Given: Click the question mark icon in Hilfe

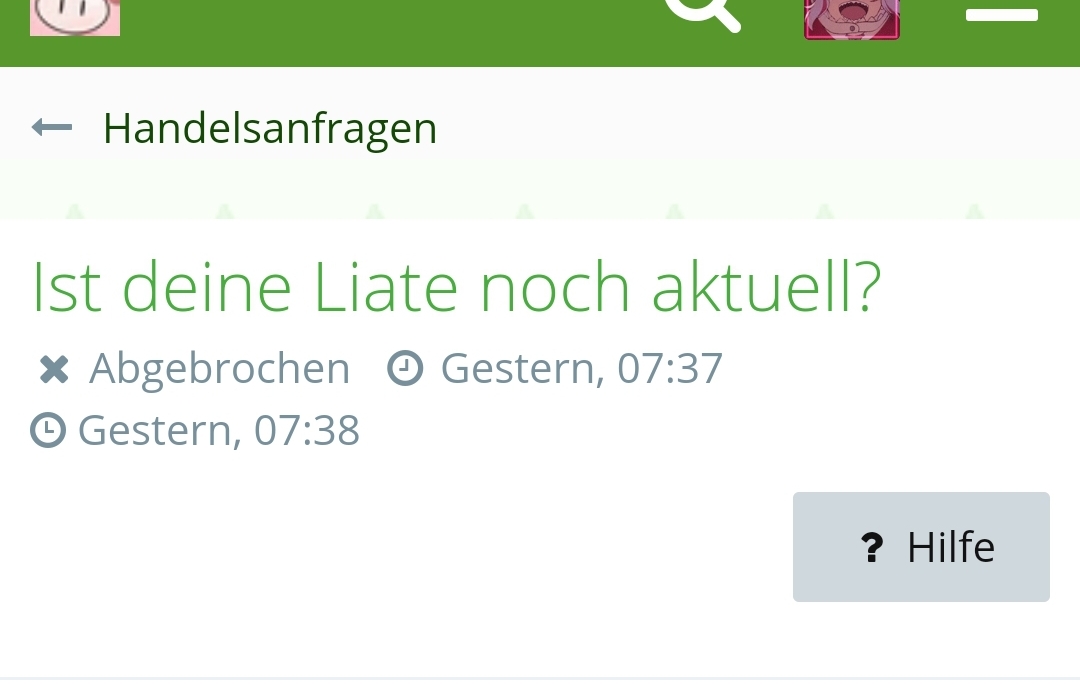Looking at the screenshot, I should tap(872, 548).
